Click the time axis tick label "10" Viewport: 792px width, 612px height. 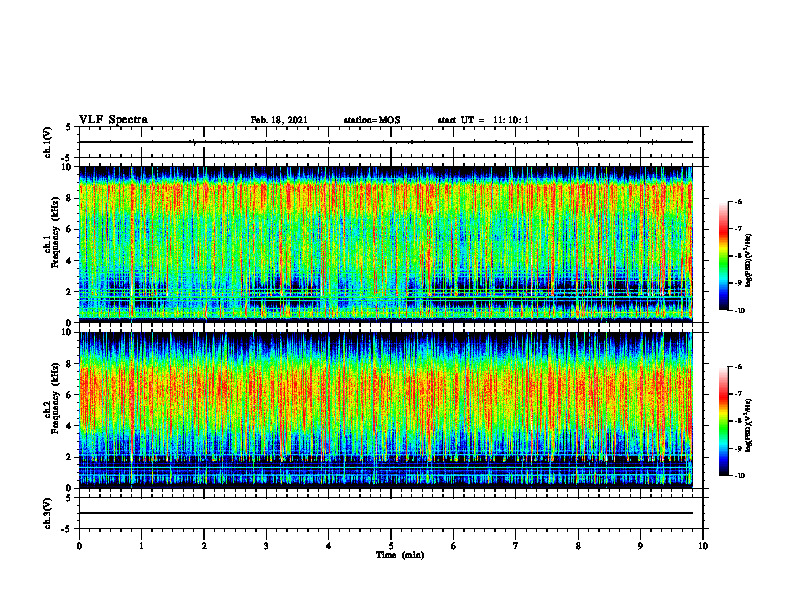(703, 546)
